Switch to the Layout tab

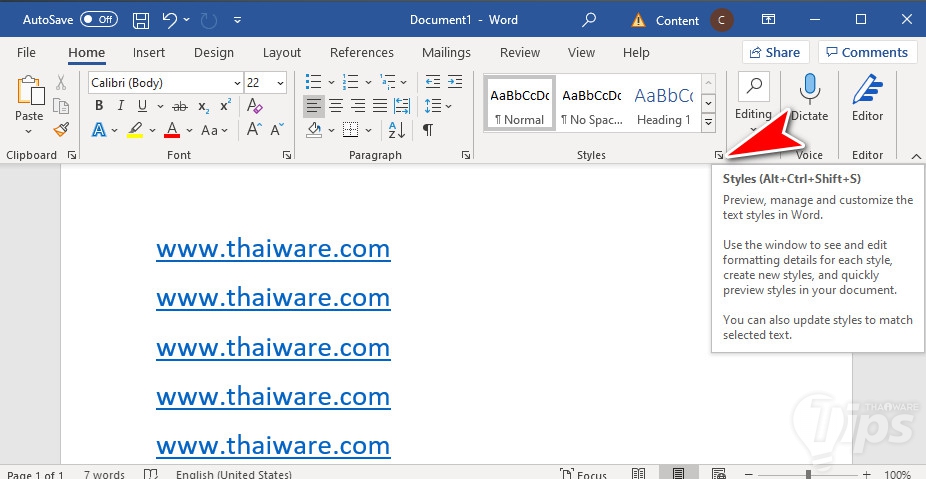[x=282, y=53]
